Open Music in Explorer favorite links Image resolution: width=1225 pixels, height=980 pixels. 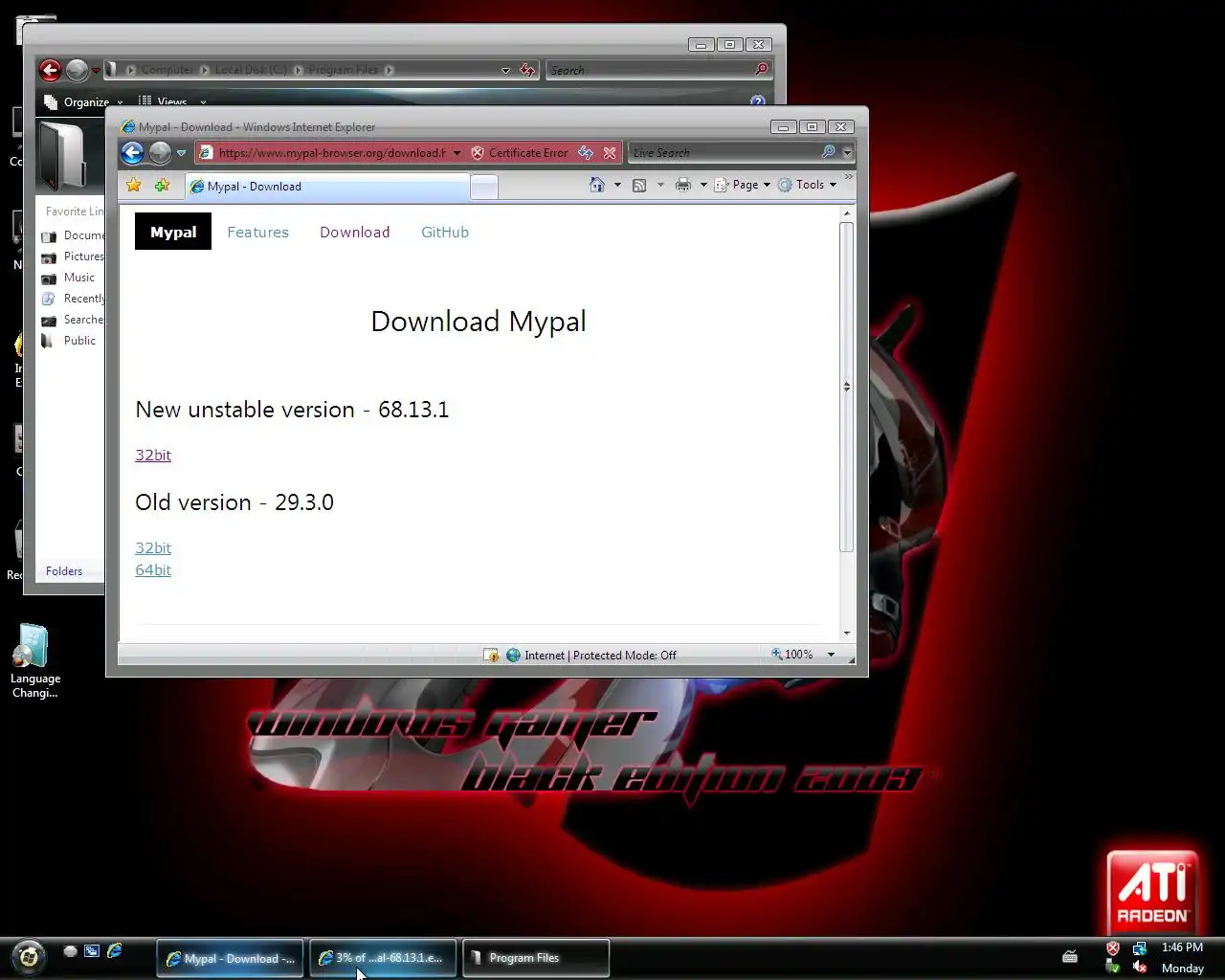click(x=68, y=278)
